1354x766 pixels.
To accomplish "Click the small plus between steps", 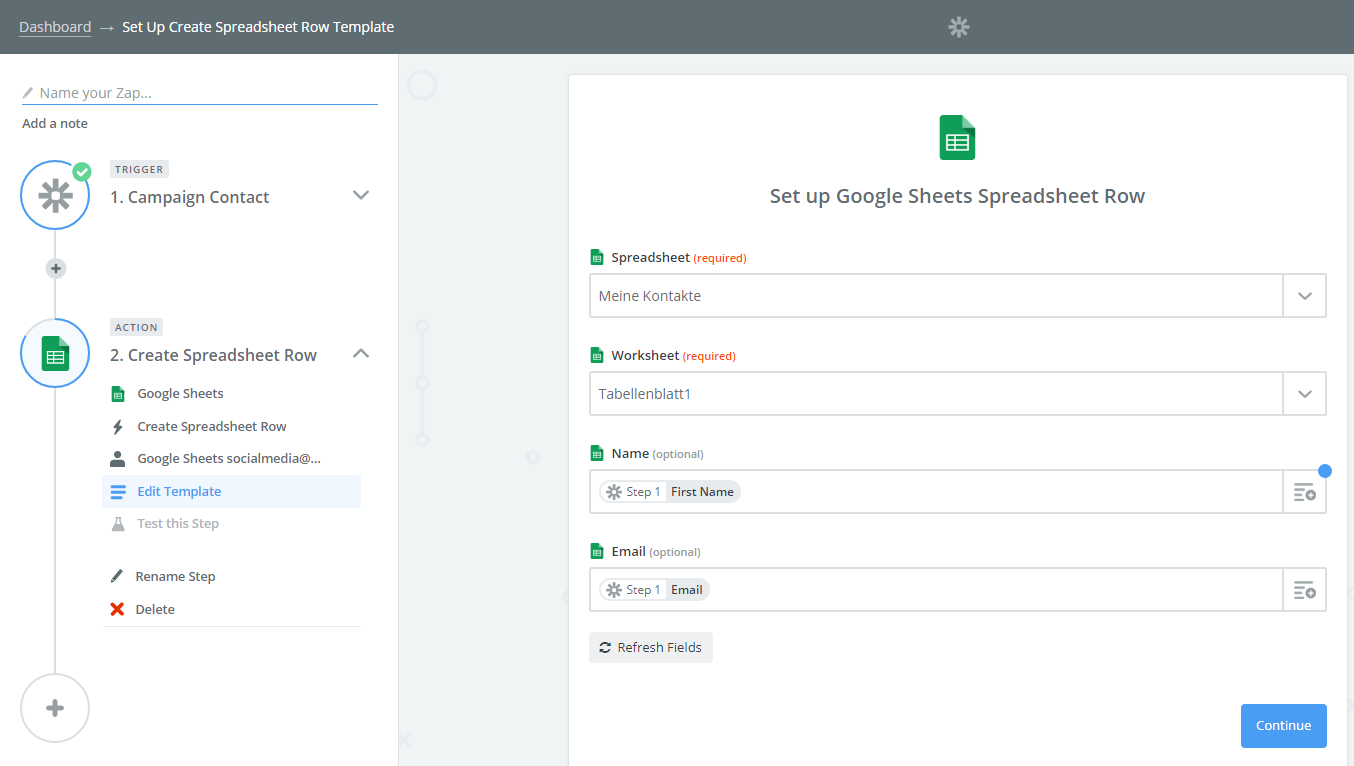I will click(x=56, y=268).
